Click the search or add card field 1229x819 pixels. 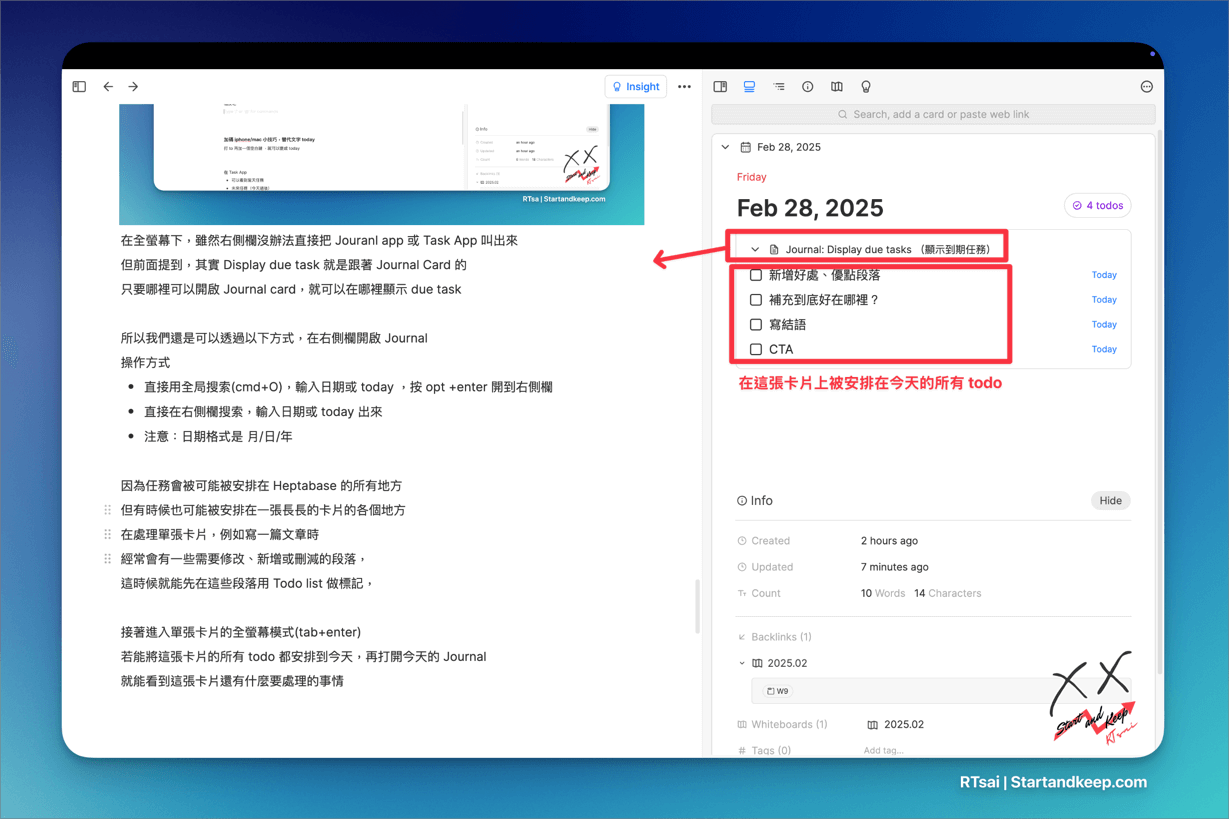coord(933,115)
